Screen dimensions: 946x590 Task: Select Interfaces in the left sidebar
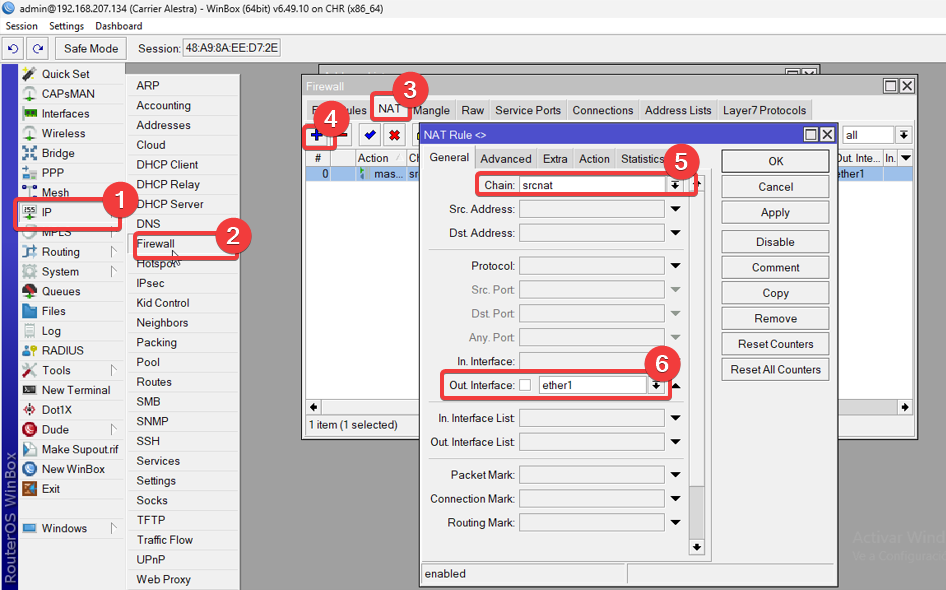pos(65,114)
